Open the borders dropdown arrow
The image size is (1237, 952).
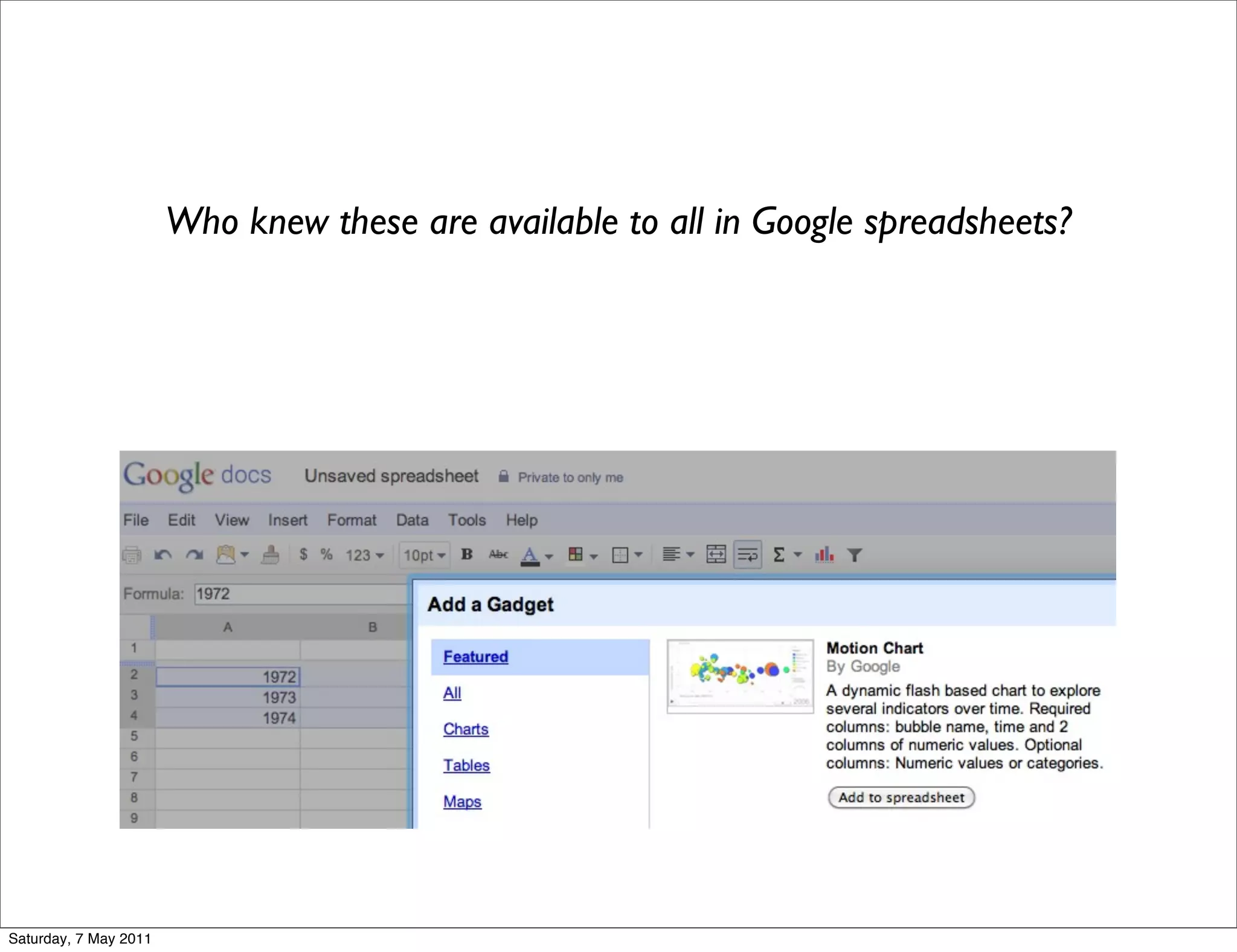coord(638,555)
